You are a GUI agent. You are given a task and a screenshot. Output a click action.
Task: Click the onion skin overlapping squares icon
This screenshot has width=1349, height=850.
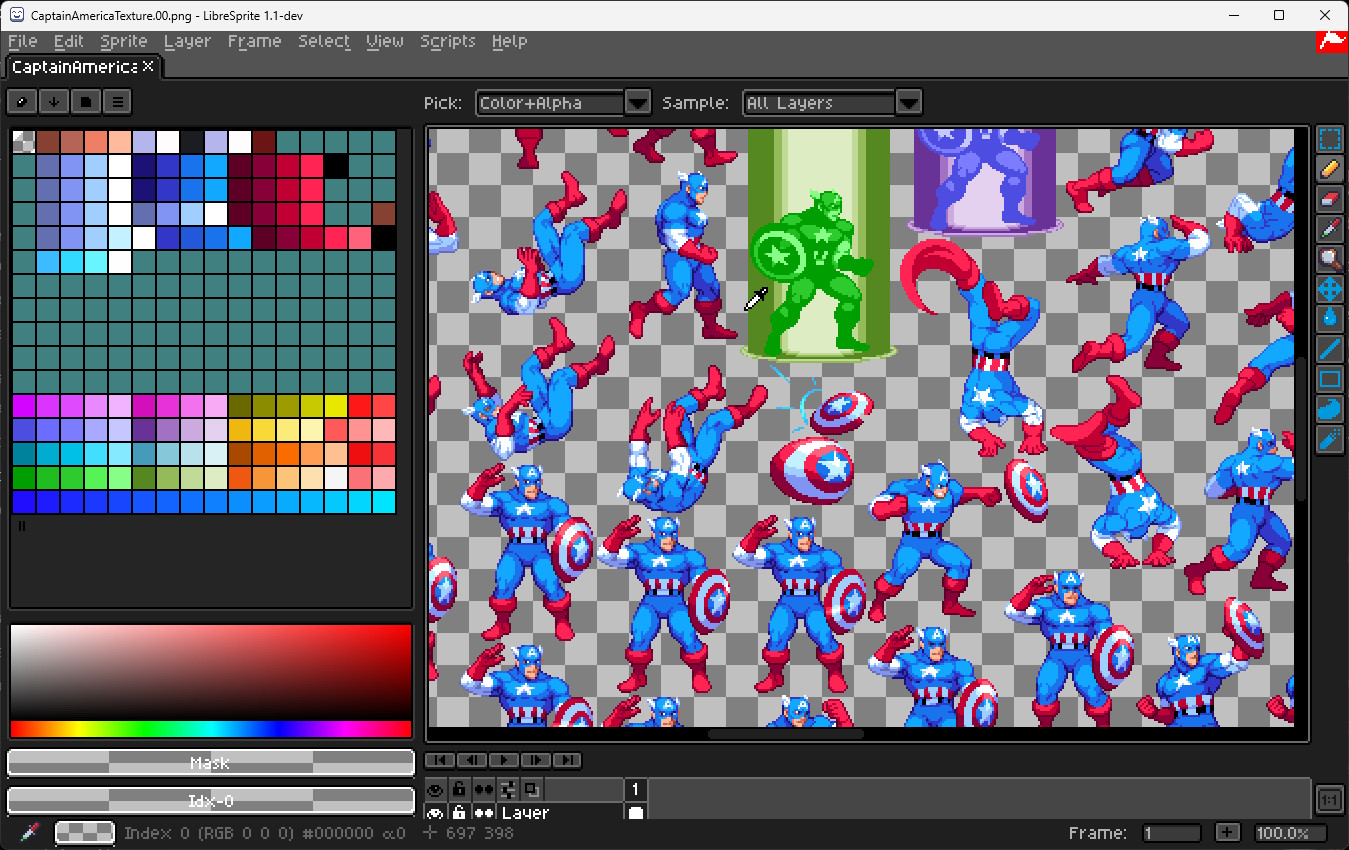pos(532,789)
